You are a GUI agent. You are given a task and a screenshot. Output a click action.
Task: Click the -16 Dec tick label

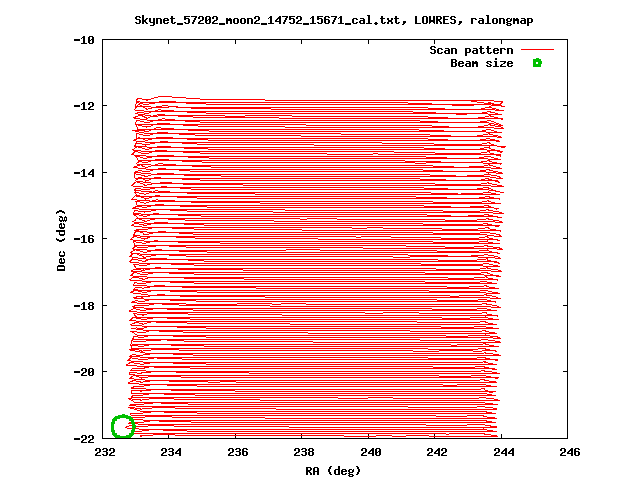[x=84, y=239]
